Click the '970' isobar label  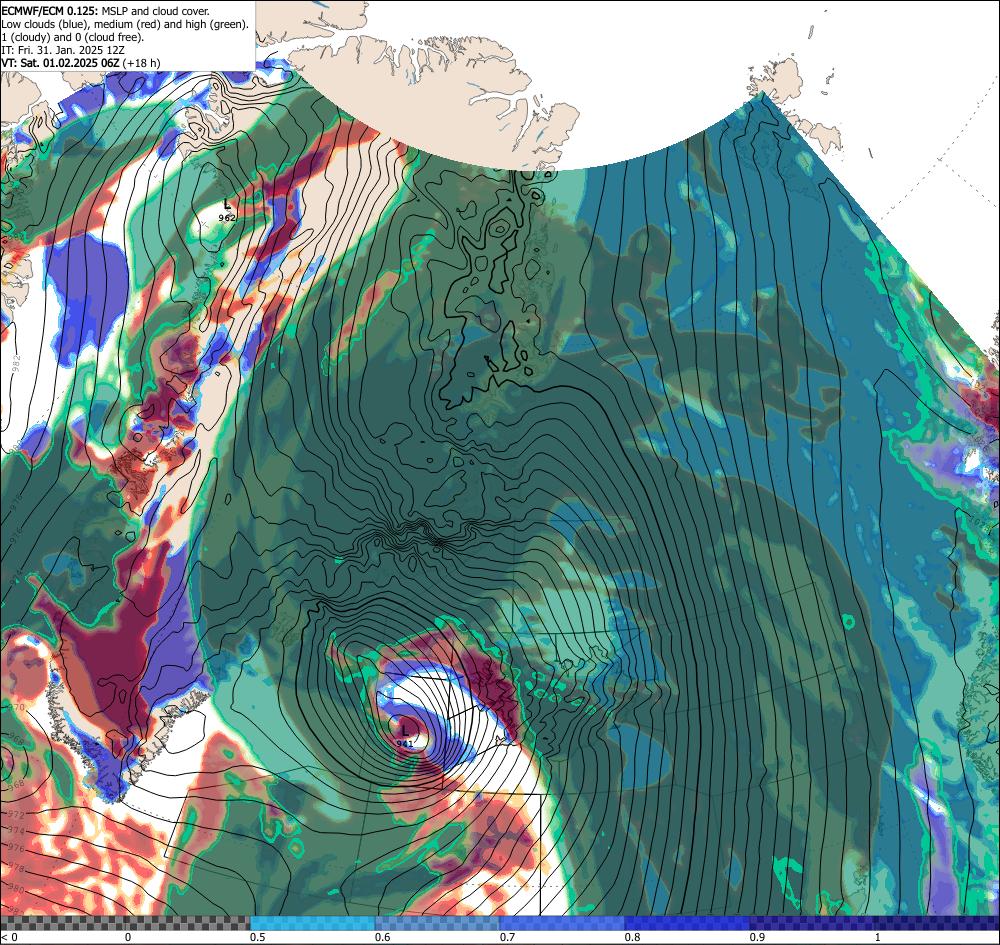pyautogui.click(x=15, y=708)
